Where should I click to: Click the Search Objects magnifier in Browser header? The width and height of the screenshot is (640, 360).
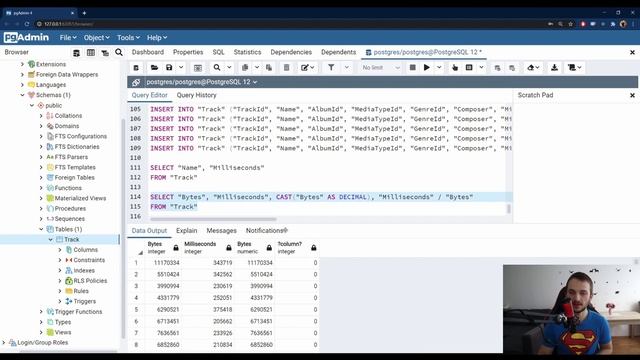pos(119,52)
